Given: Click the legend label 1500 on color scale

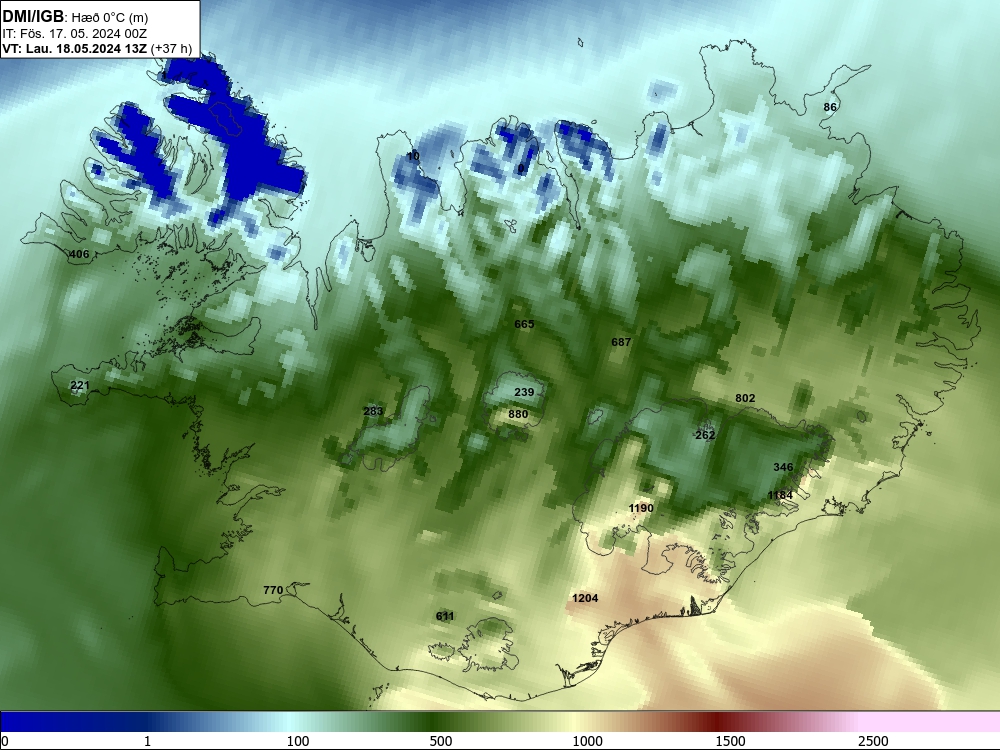Looking at the screenshot, I should tap(730, 741).
